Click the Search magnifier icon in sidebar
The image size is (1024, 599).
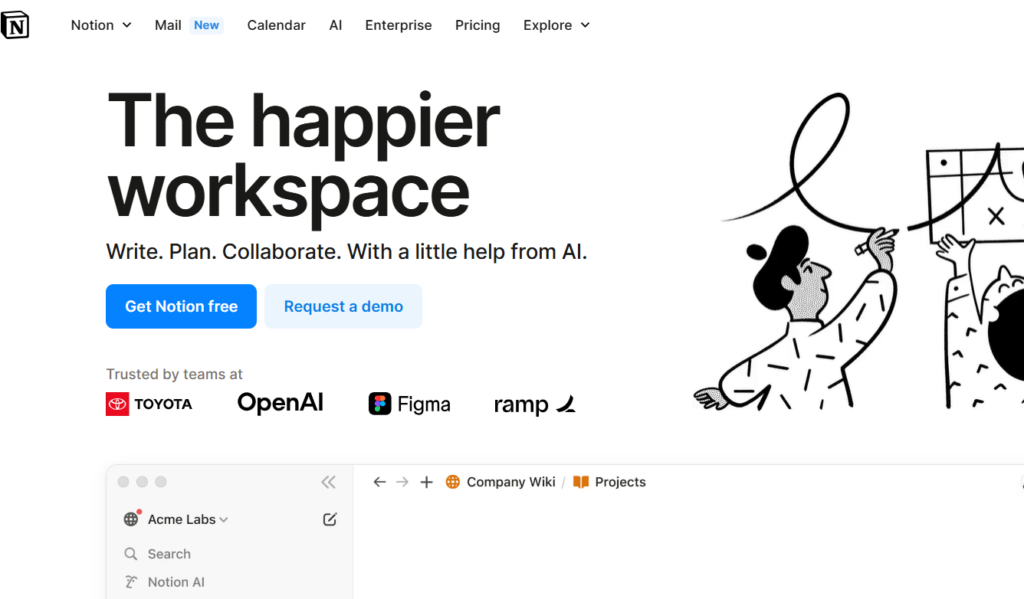click(131, 554)
